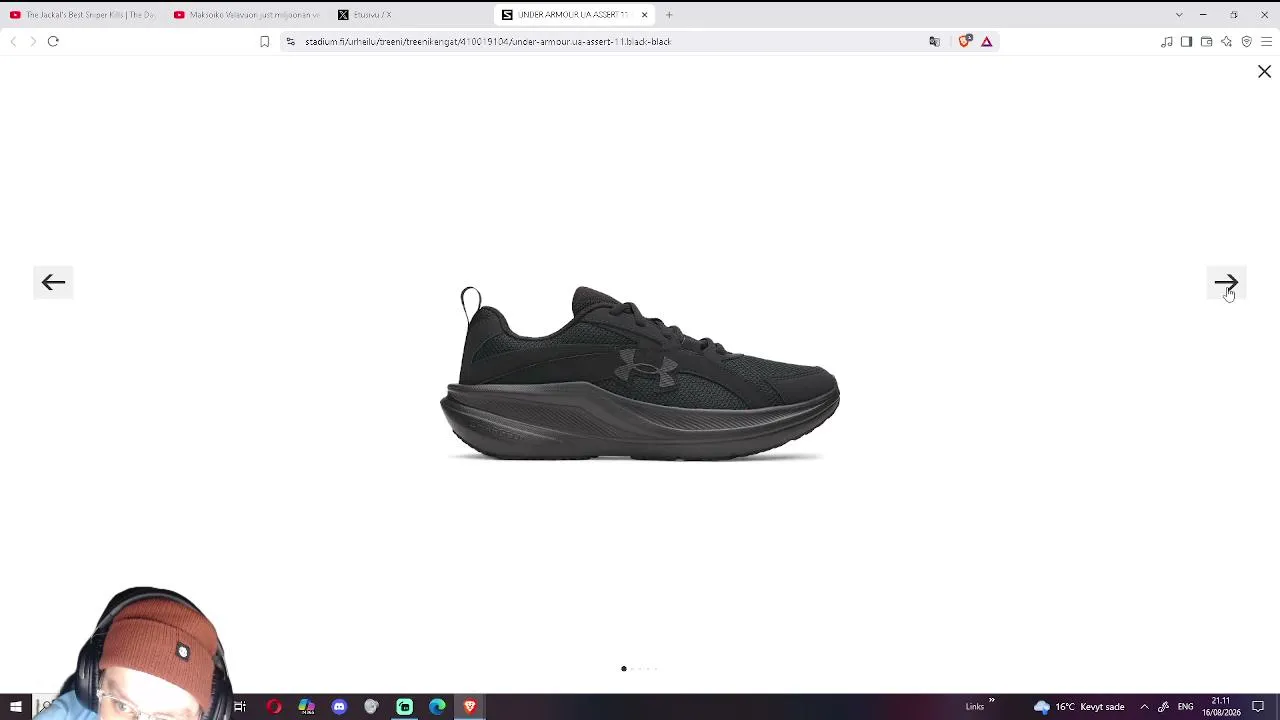Viewport: 1280px width, 720px height.
Task: Bookmark this page
Action: coord(264,41)
